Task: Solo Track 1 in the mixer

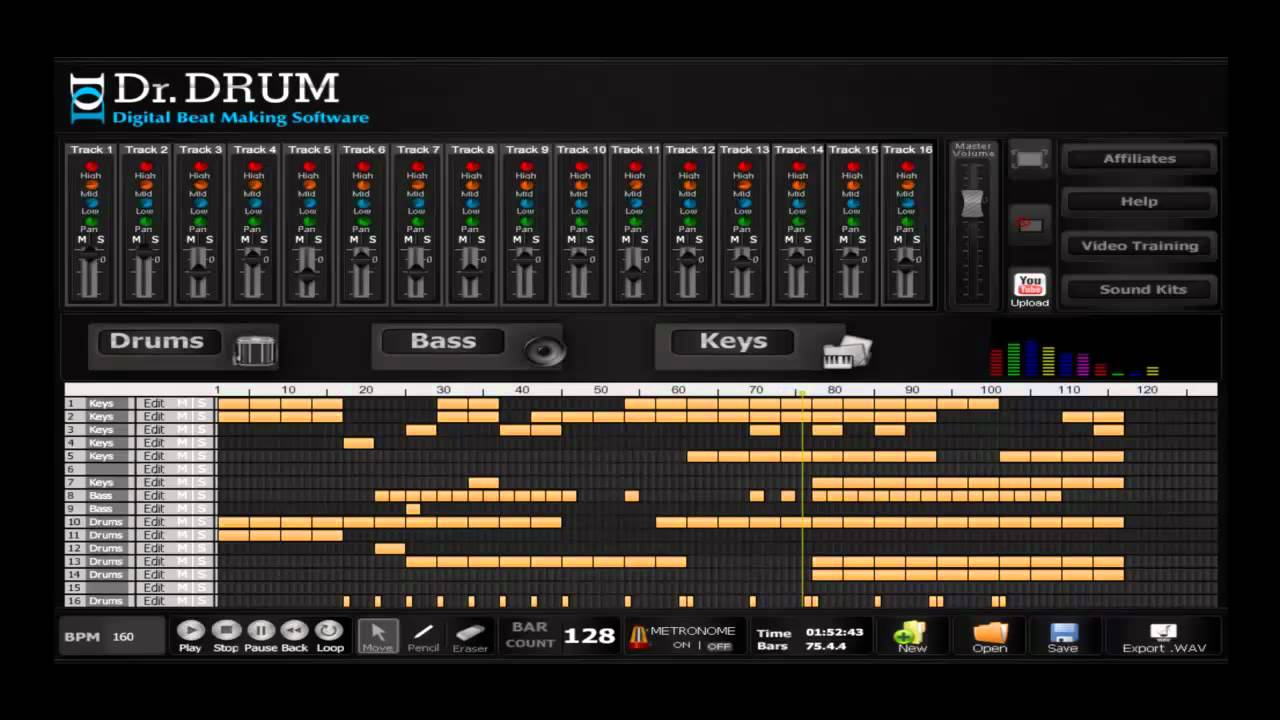Action: [100, 240]
